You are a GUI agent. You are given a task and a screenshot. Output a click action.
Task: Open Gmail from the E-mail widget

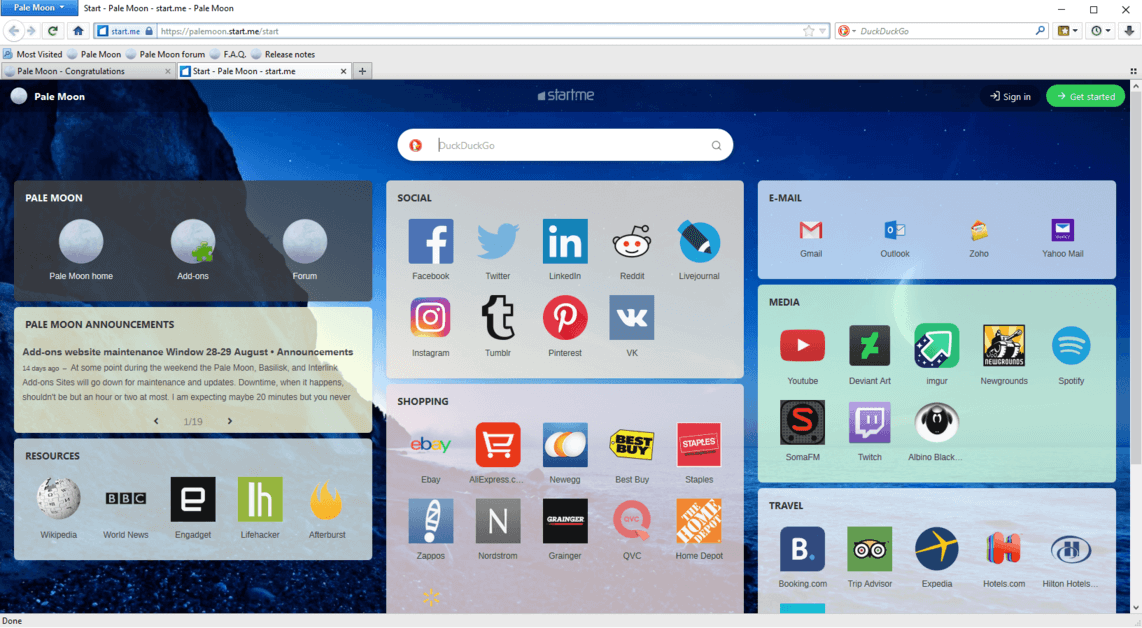tap(811, 231)
